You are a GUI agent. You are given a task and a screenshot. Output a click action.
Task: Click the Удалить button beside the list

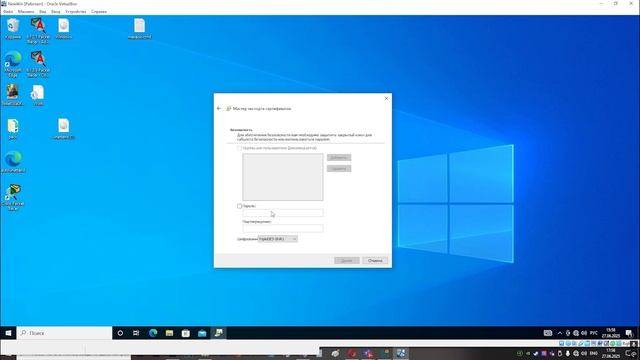tap(339, 169)
